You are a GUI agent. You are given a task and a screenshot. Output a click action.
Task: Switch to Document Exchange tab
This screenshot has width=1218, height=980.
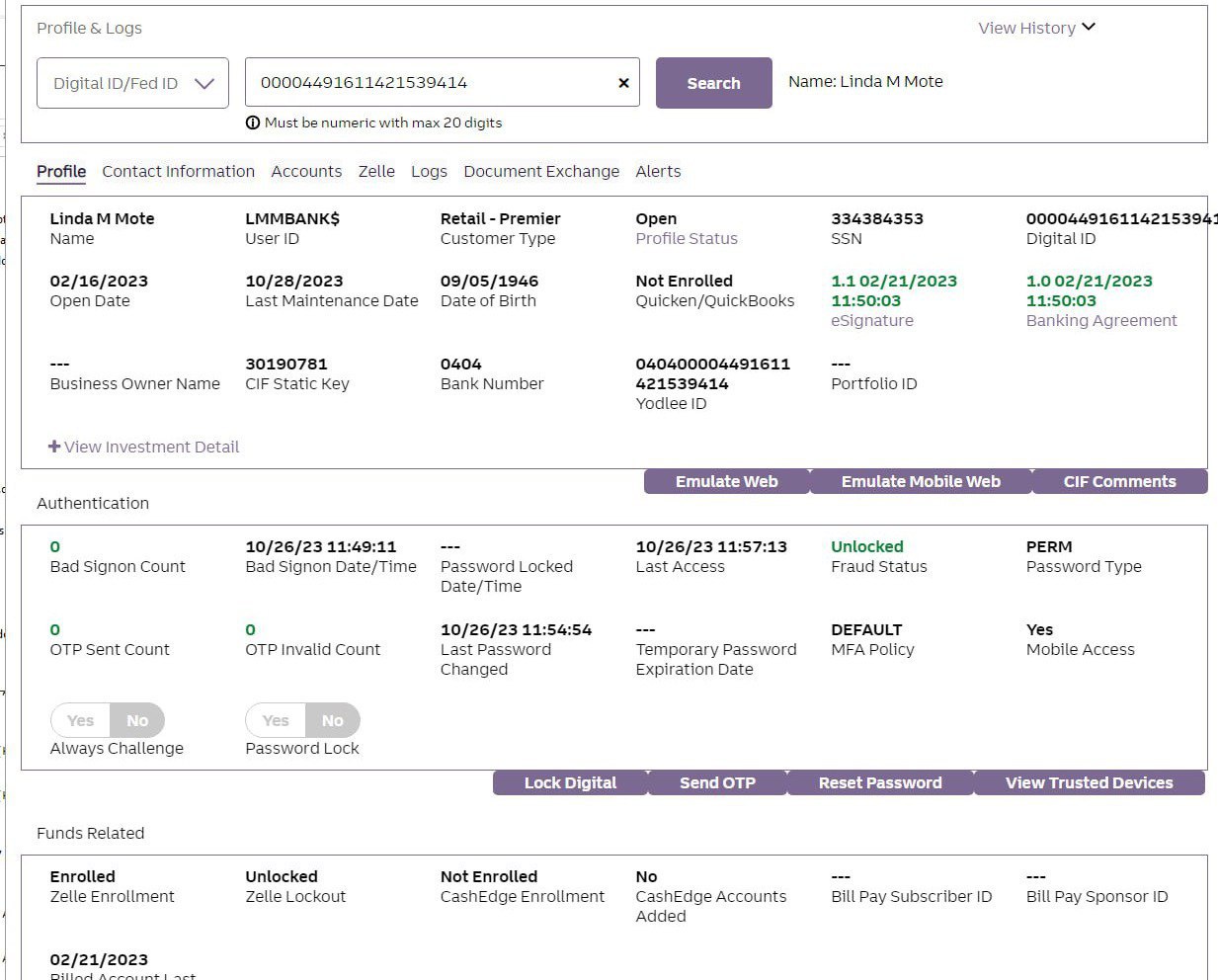(541, 171)
